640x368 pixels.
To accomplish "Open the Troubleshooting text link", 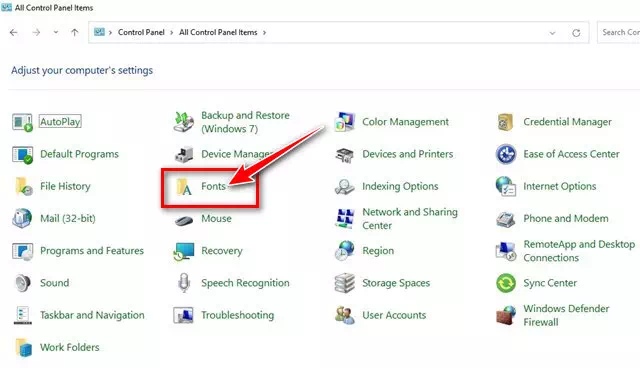I will pyautogui.click(x=238, y=315).
